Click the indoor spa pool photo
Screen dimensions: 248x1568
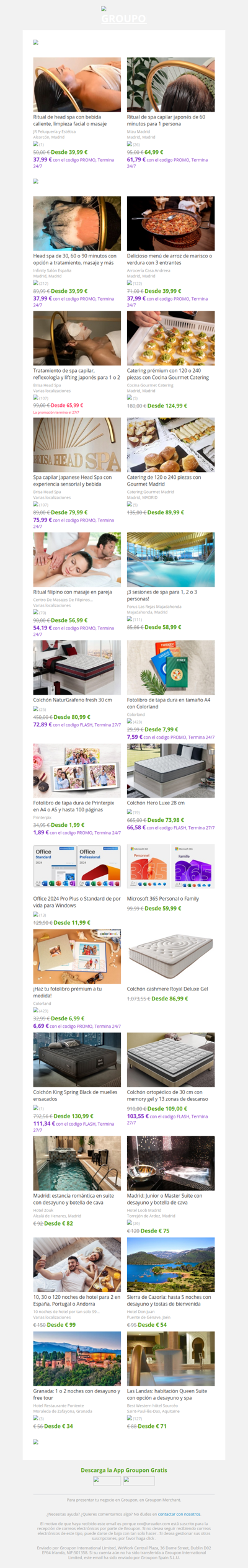click(171, 559)
